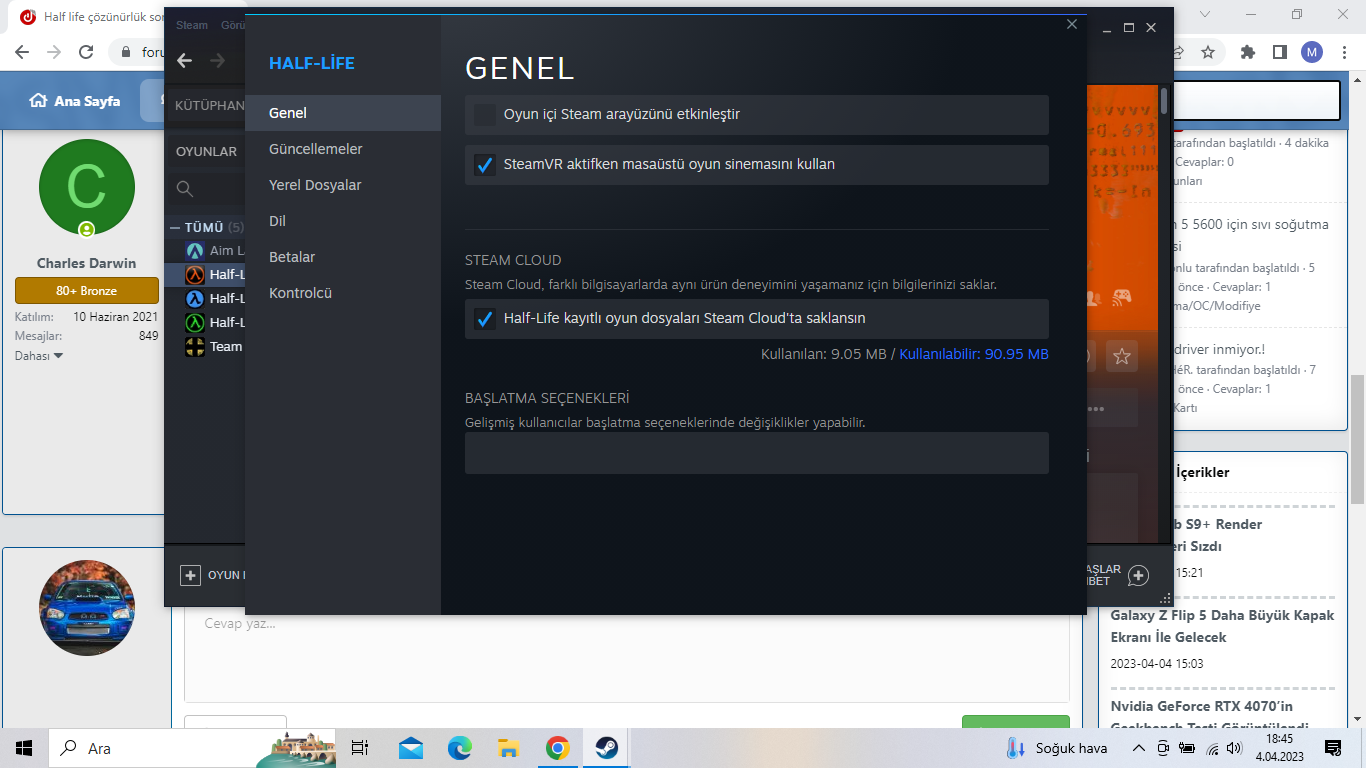
Task: Close the Half-Life properties dialog
Action: pyautogui.click(x=1072, y=25)
